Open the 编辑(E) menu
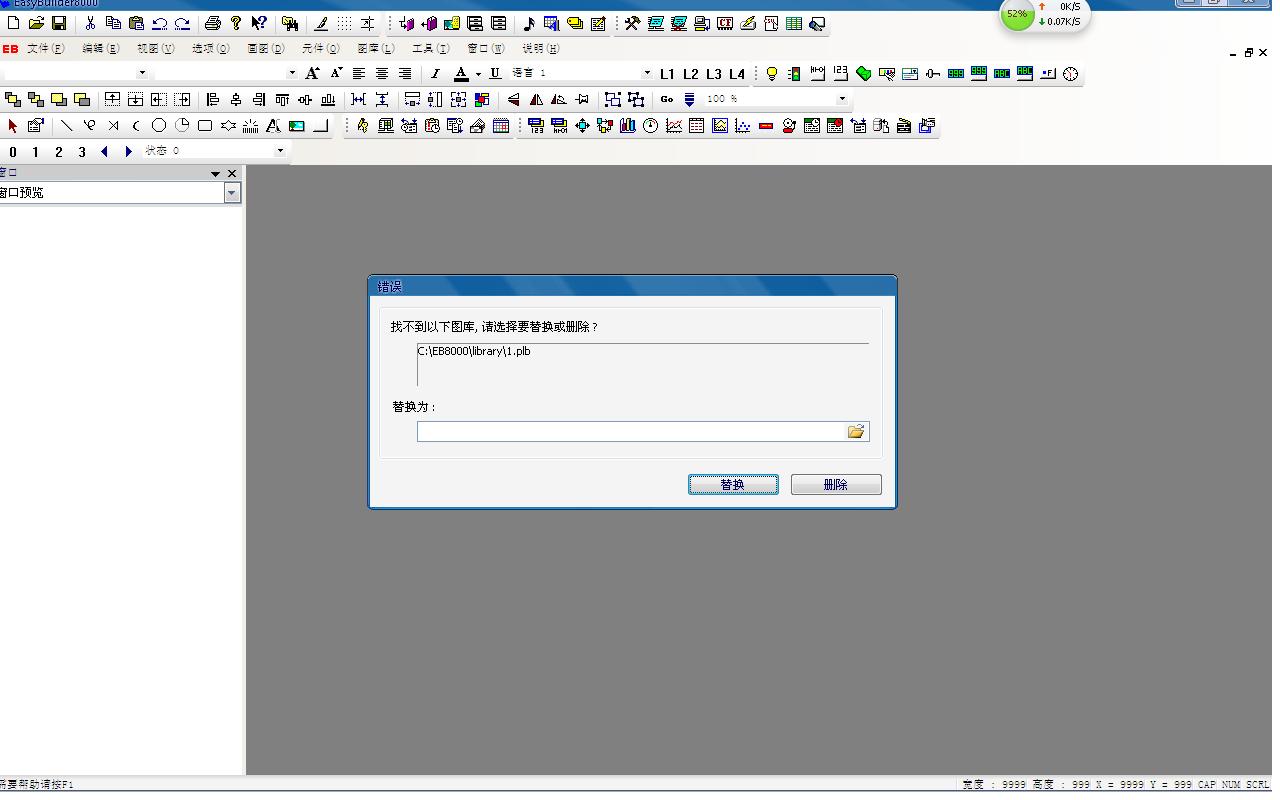This screenshot has height=800, width=1280. point(100,48)
